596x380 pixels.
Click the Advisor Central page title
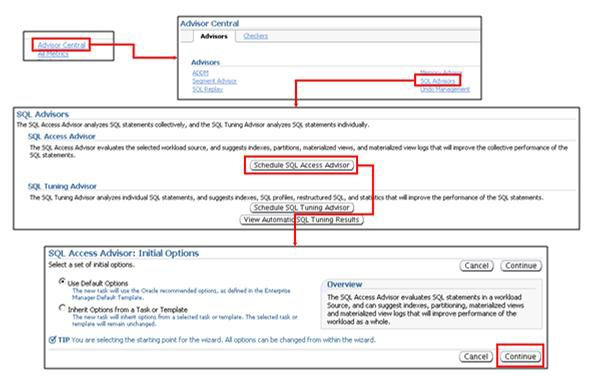pos(209,24)
